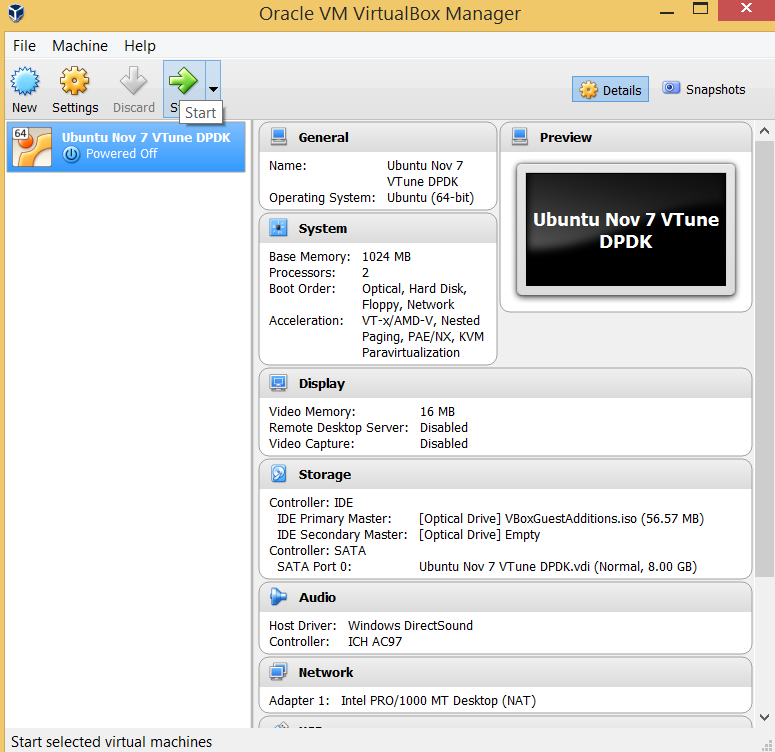775x752 pixels.
Task: Click the Remote Desktop Server Disabled value
Action: pos(444,428)
